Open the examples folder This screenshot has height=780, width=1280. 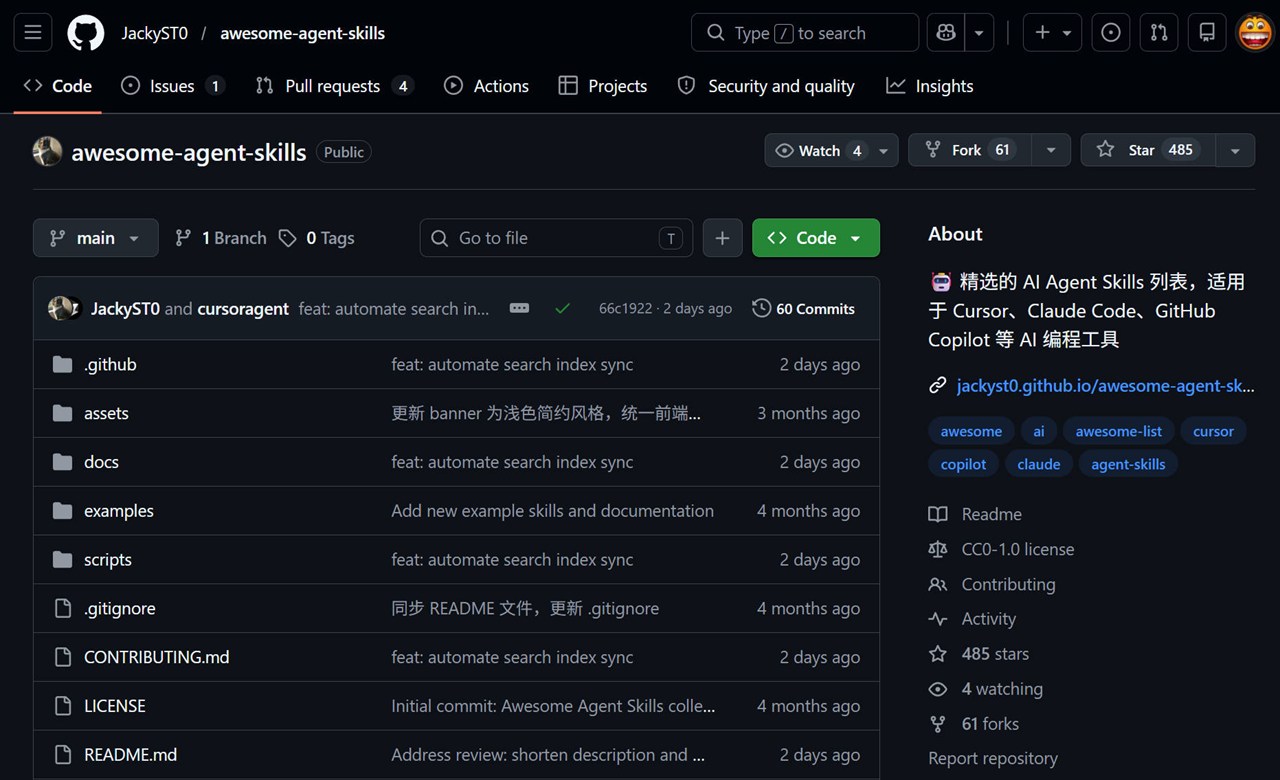119,511
